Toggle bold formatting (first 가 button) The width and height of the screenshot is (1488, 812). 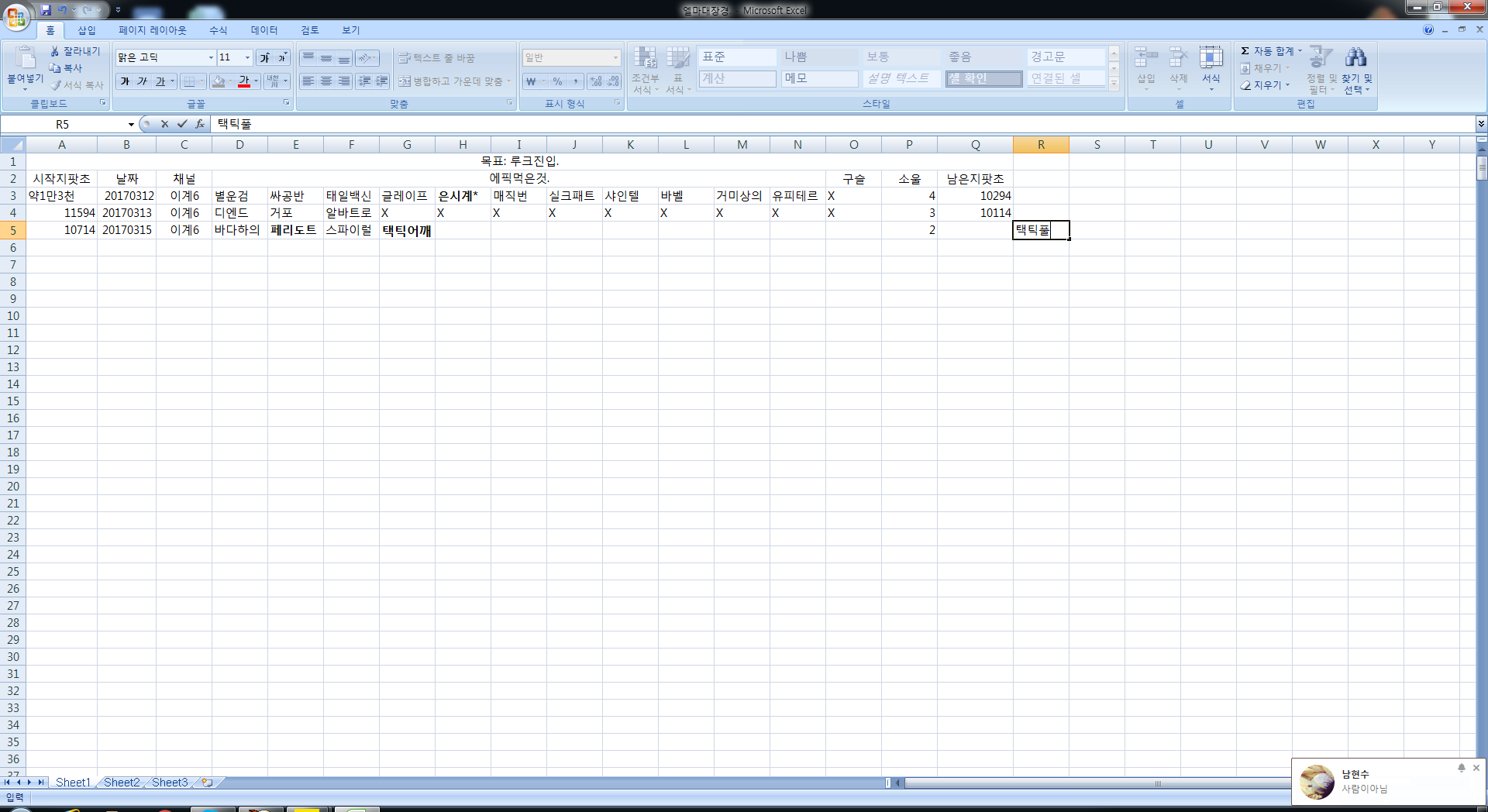click(125, 81)
